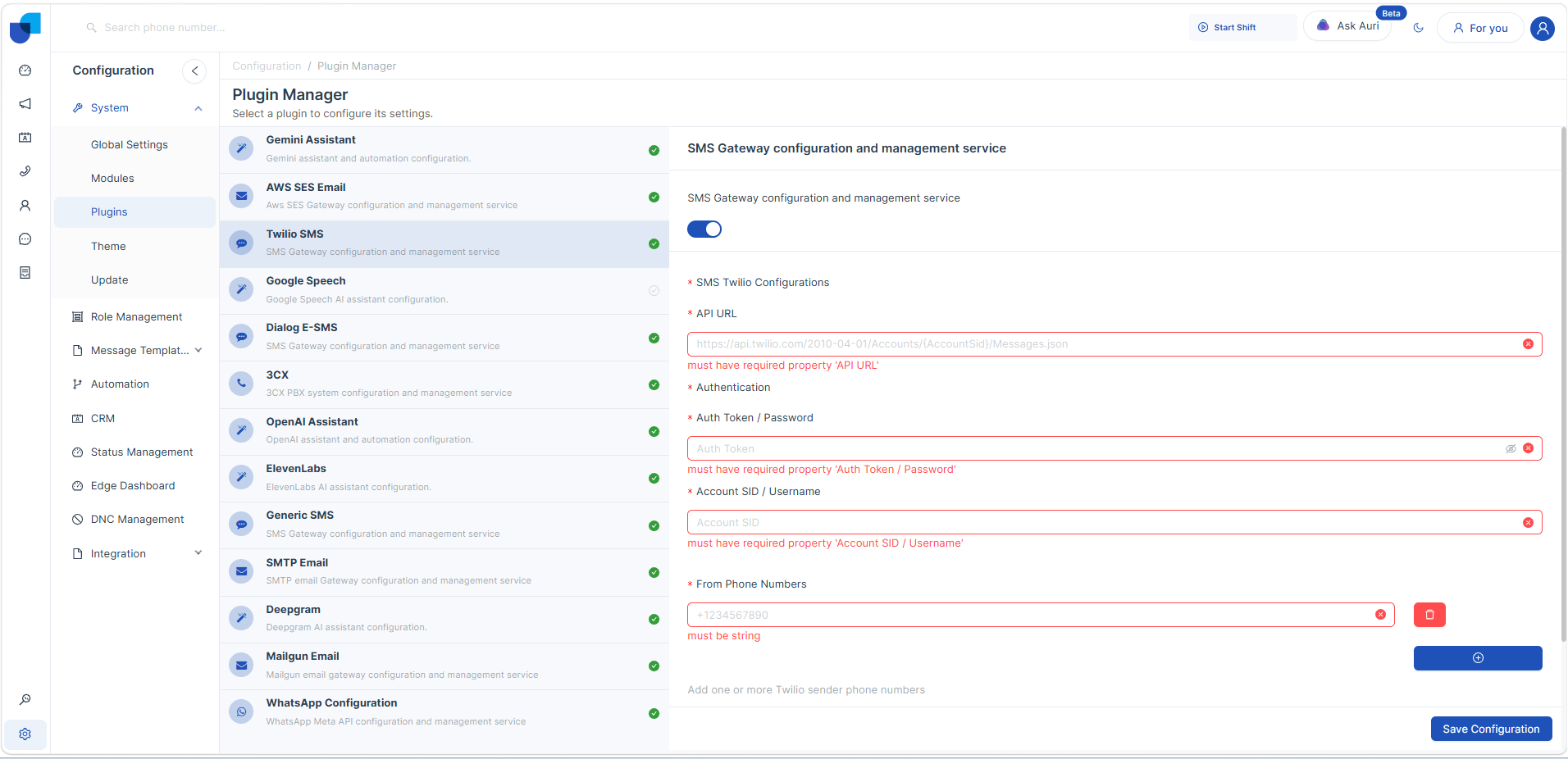Viewport: 1568px width, 759px height.
Task: Click the red delete phone number button
Action: (x=1429, y=615)
